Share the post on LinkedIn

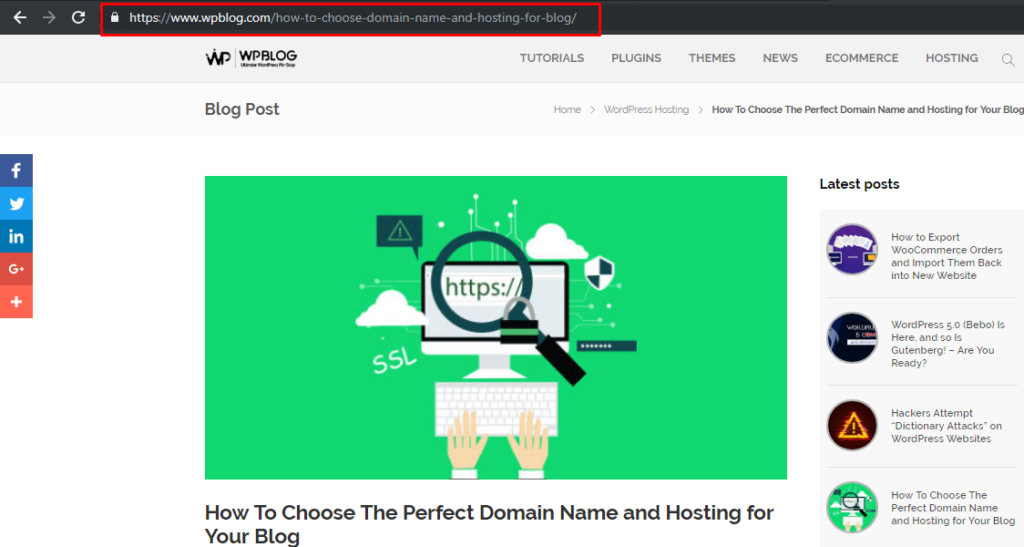(16, 236)
